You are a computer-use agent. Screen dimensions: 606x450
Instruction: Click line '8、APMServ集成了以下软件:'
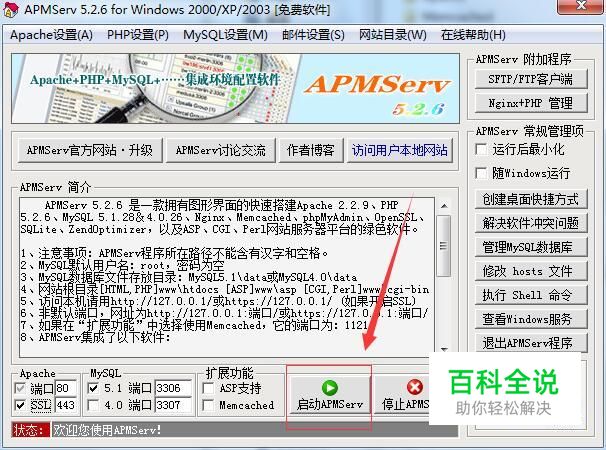96,337
